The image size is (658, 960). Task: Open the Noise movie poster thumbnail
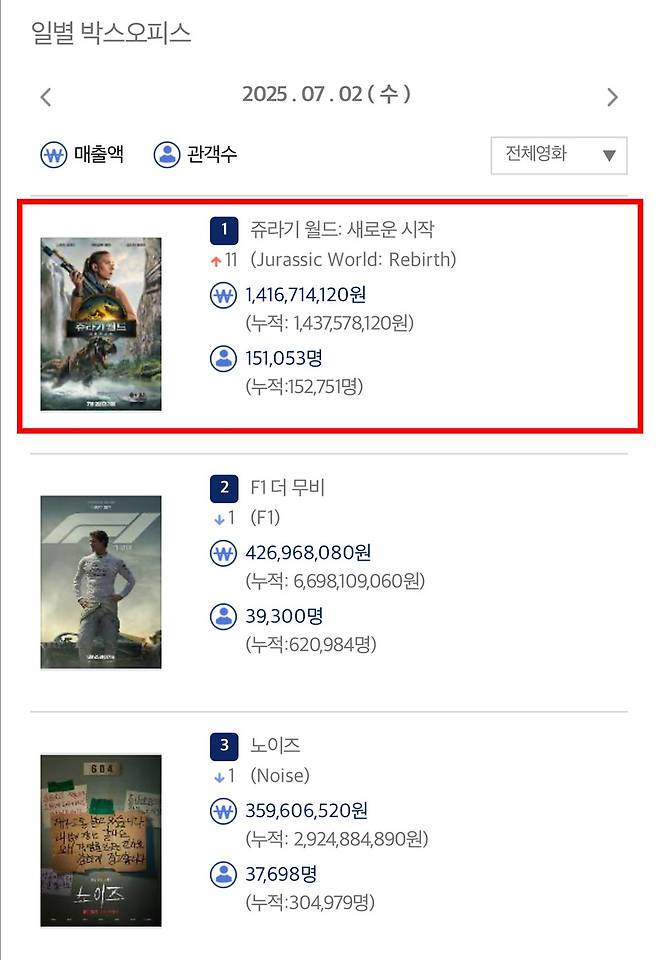pos(101,841)
